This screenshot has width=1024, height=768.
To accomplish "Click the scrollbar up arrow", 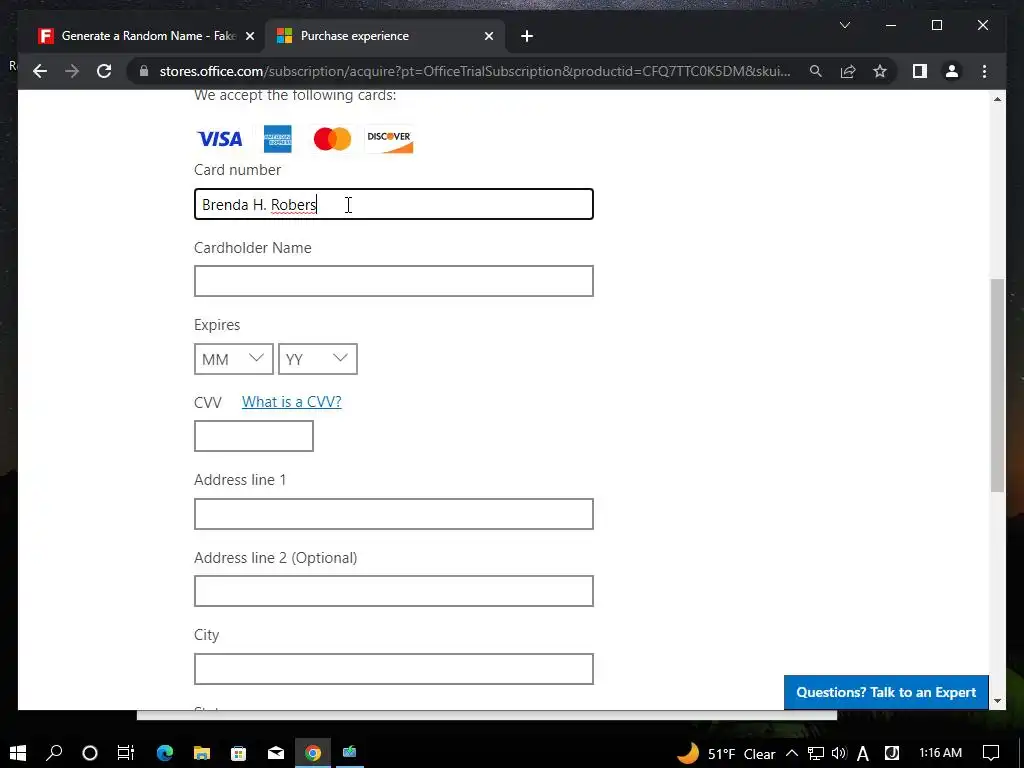I will (x=997, y=99).
